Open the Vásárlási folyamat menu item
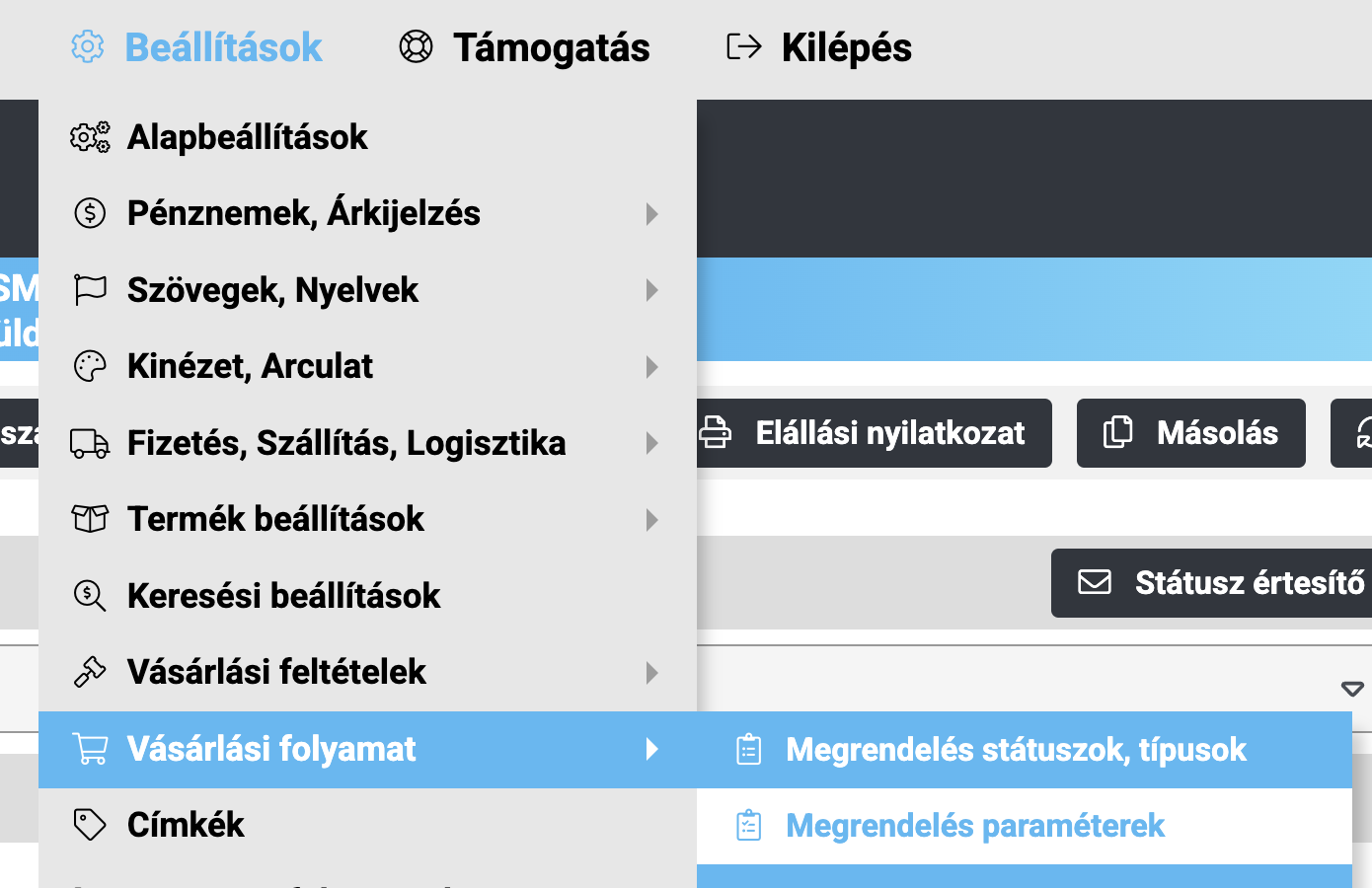This screenshot has width=1372, height=888. point(271,749)
